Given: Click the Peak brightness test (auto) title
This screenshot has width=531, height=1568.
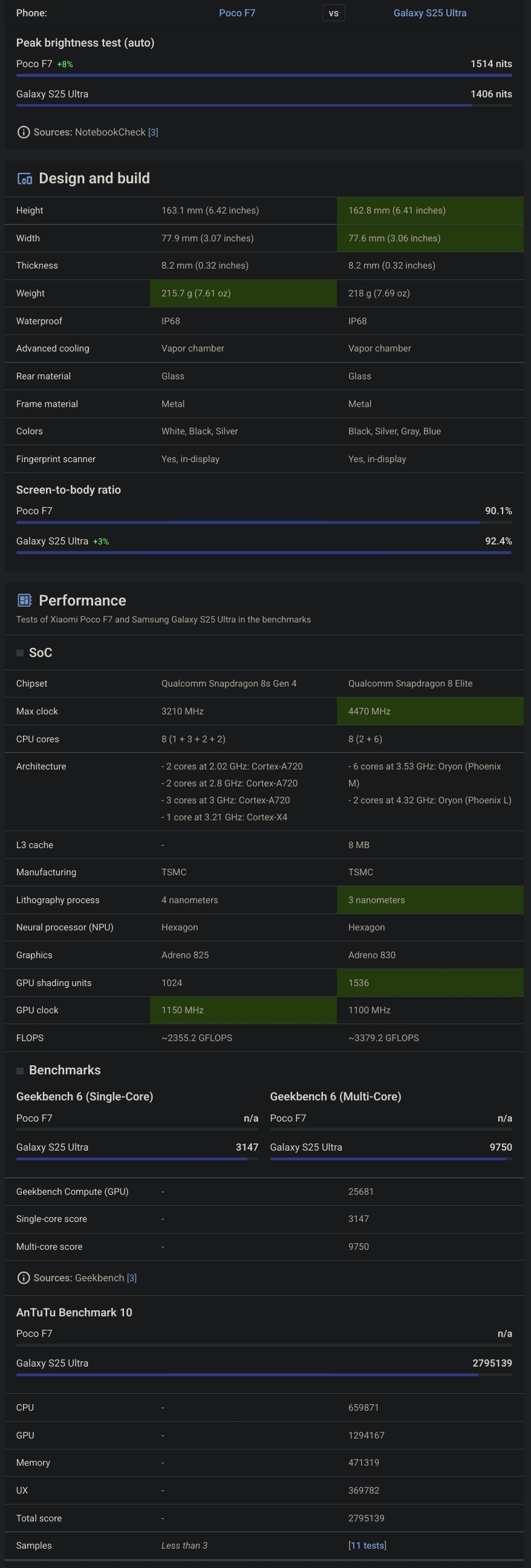Looking at the screenshot, I should (85, 42).
